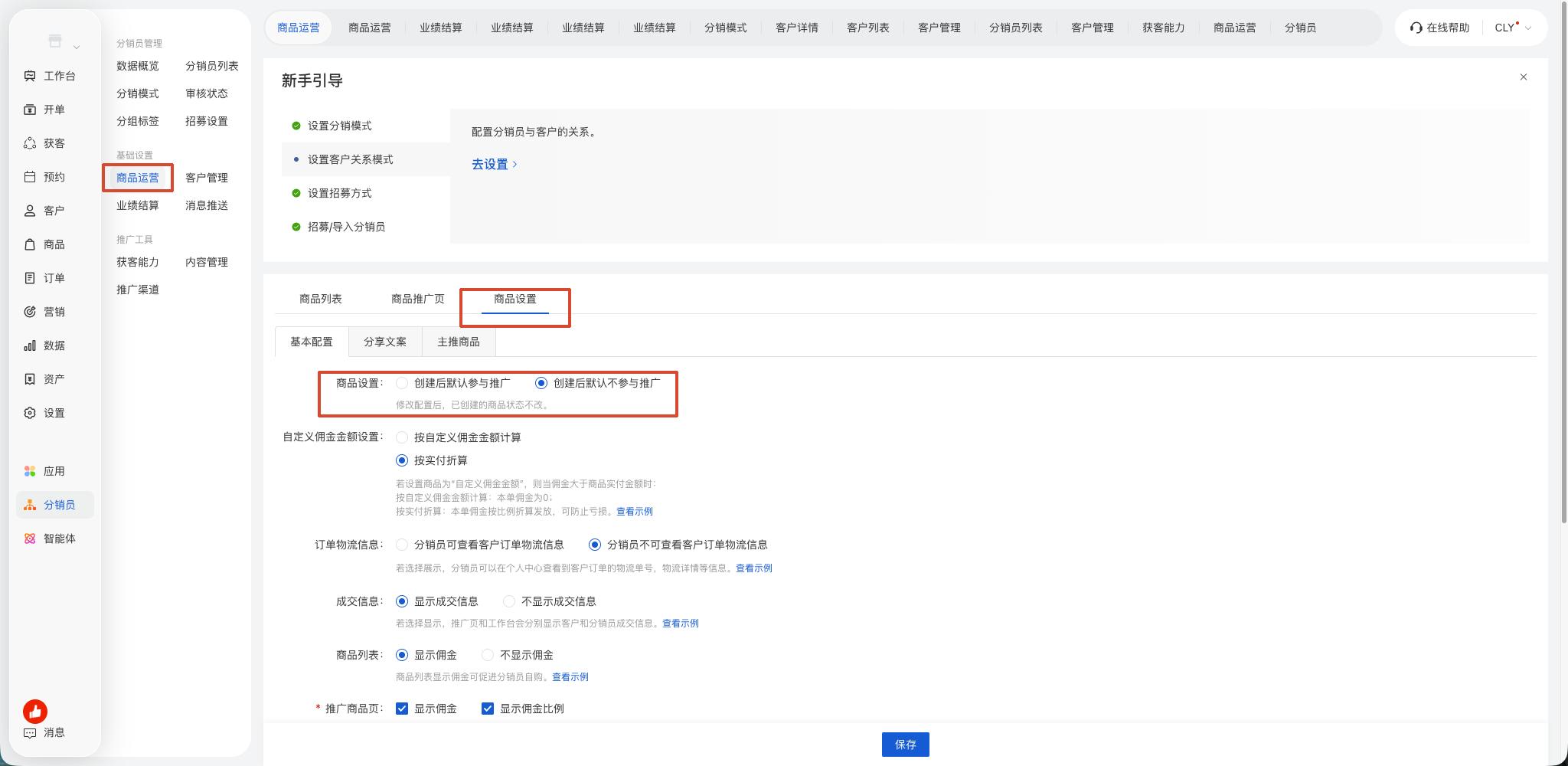Switch to the 商品推广页 tab
1568x766 pixels.
418,299
